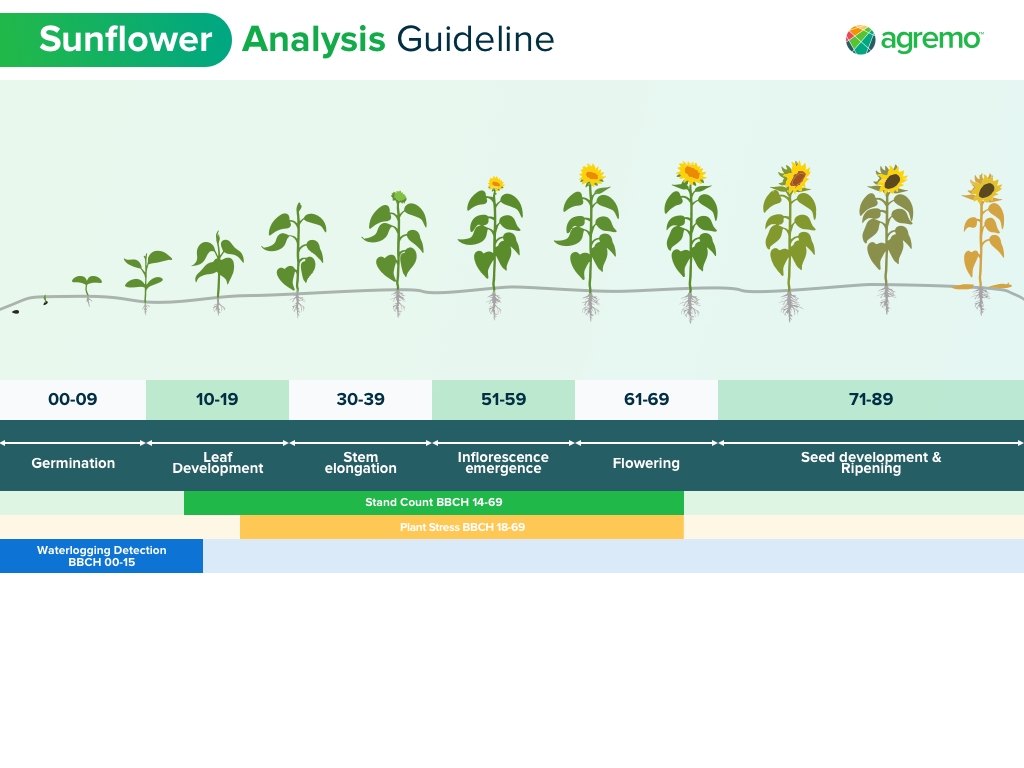Open the Inflorescence emergence label link
Screen dimensions: 1024x768
point(503,463)
